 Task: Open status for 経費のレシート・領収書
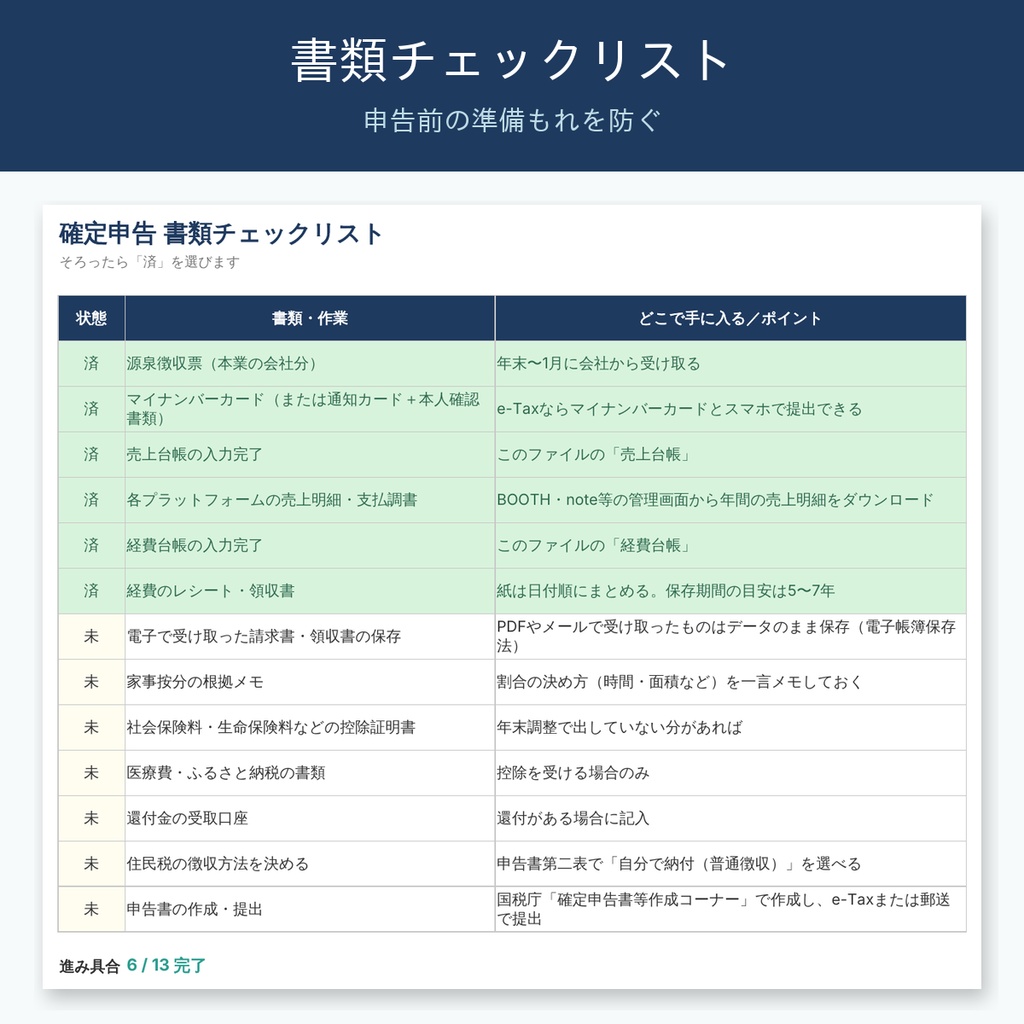pyautogui.click(x=91, y=591)
